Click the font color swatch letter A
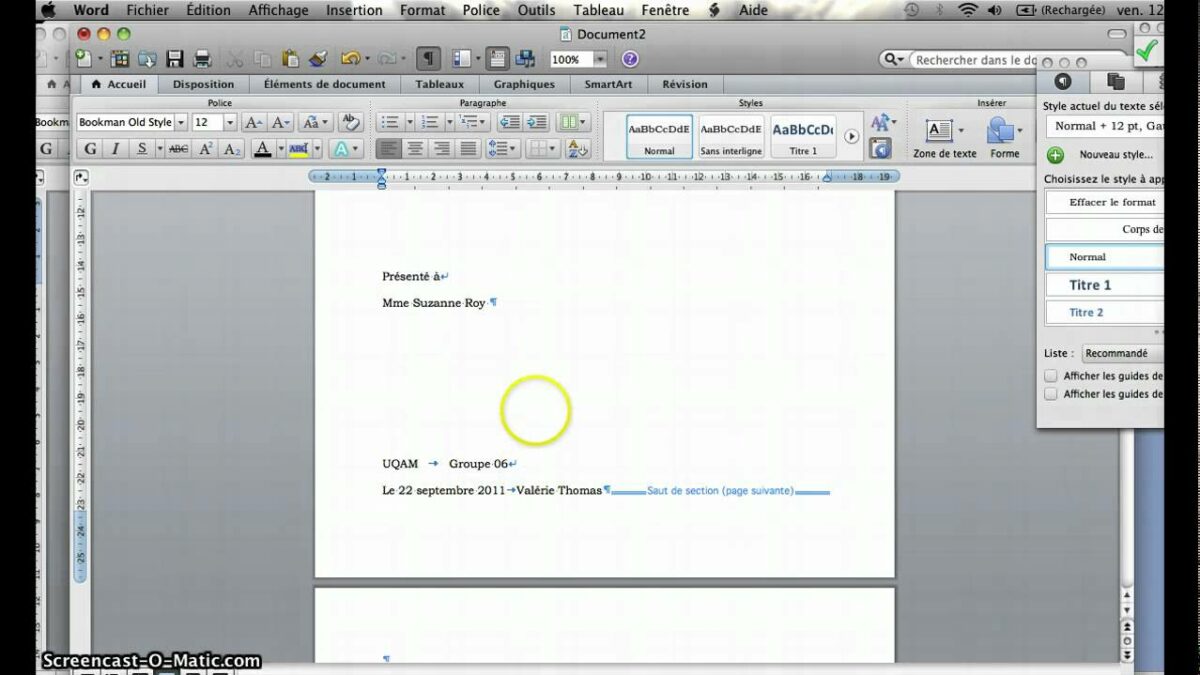The width and height of the screenshot is (1200, 675). 262,149
